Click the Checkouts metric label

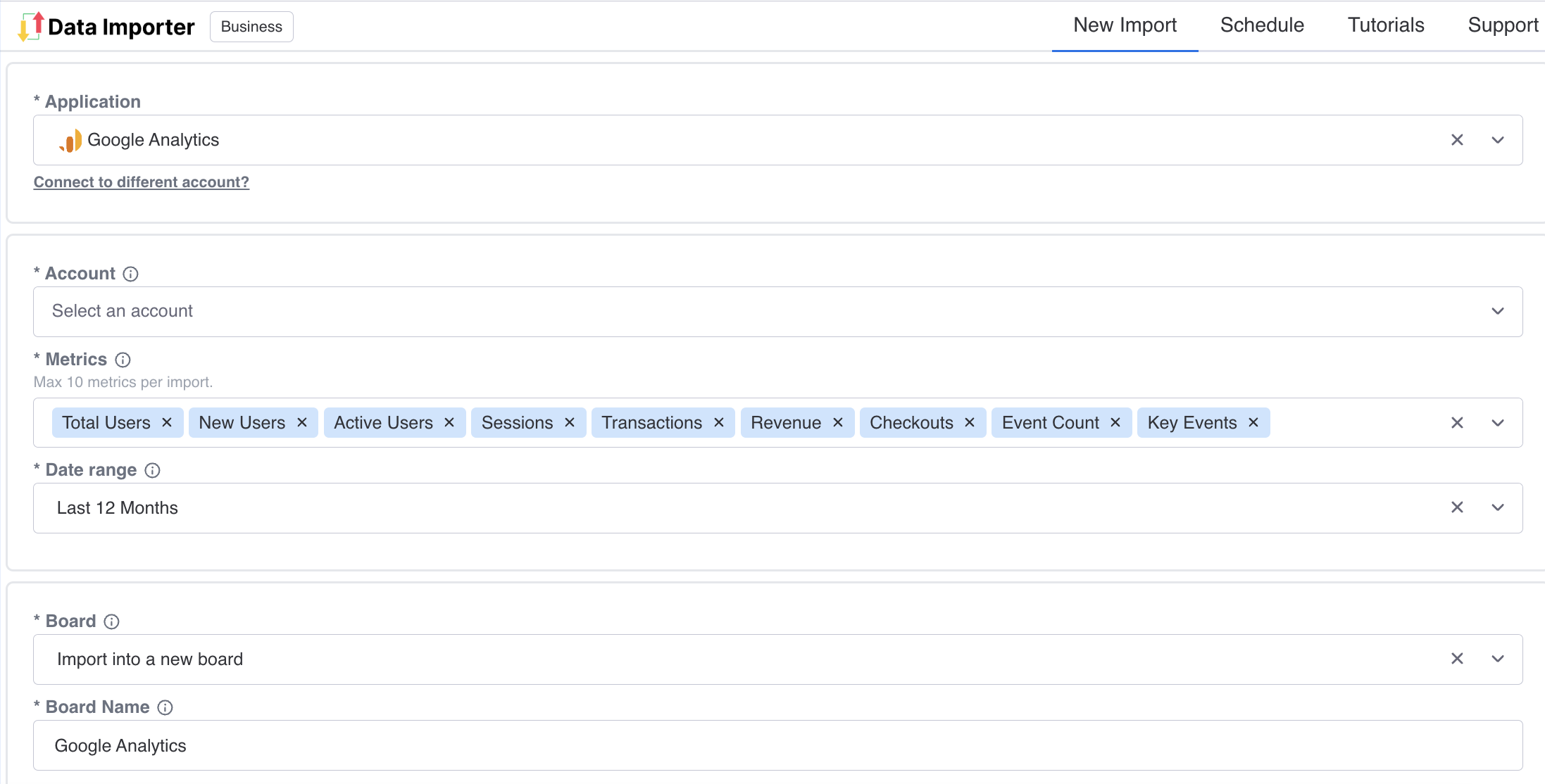coord(912,422)
